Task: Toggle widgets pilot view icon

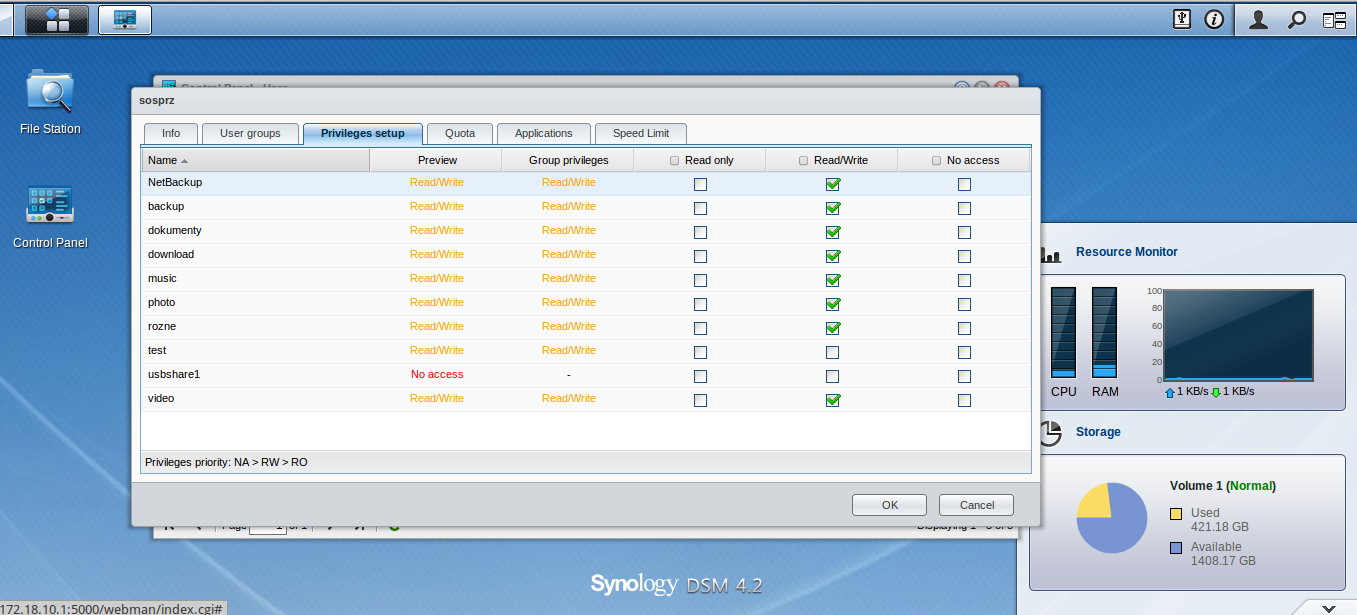Action: coord(1334,19)
